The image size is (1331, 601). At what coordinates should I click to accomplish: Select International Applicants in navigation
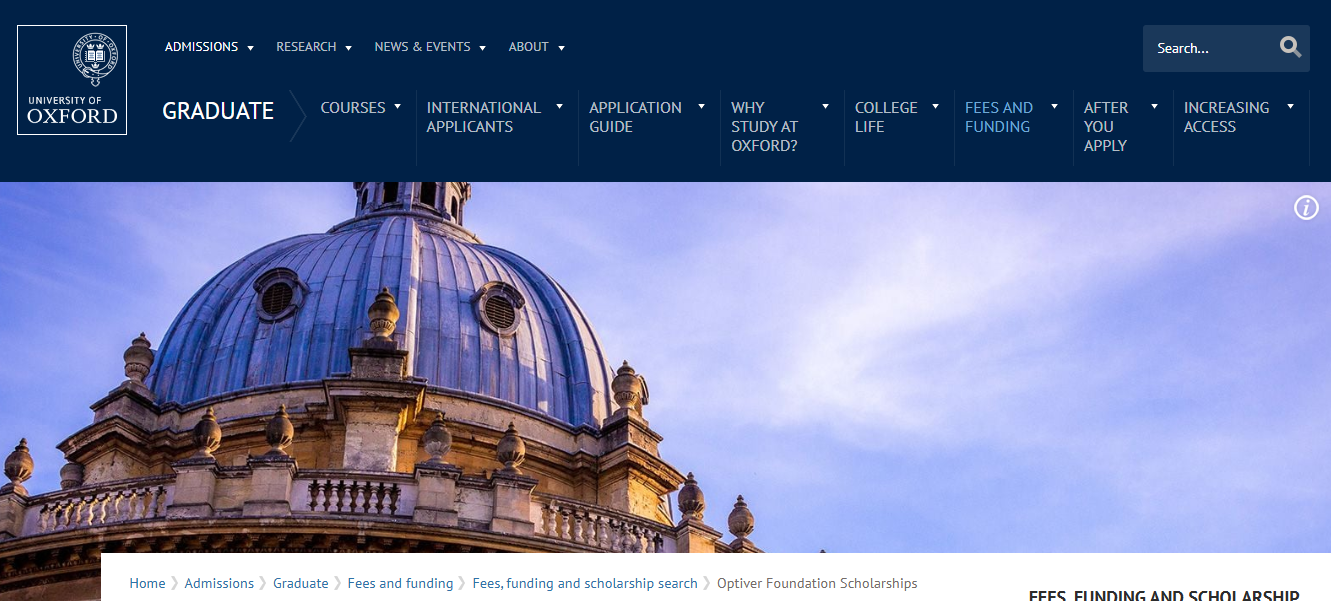click(483, 117)
